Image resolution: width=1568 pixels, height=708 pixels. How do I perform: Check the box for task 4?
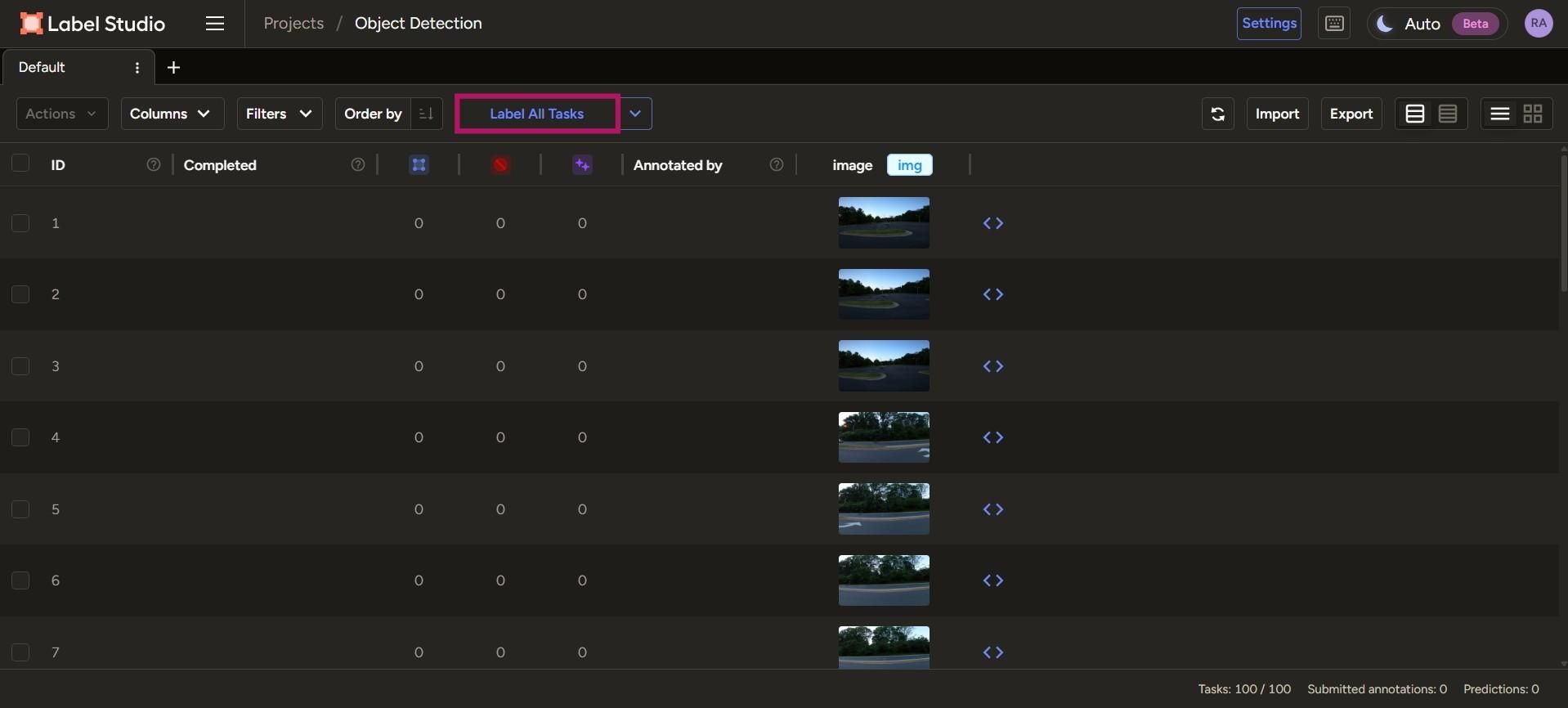pos(20,437)
